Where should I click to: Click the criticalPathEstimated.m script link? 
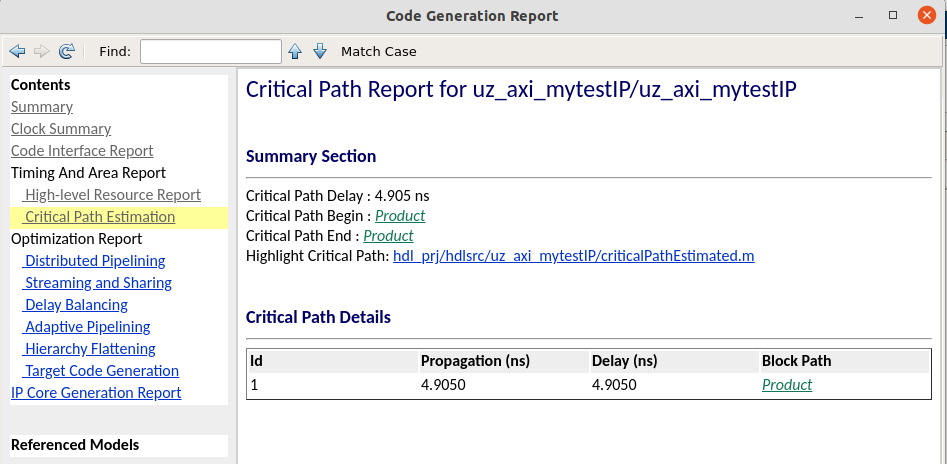(x=573, y=256)
